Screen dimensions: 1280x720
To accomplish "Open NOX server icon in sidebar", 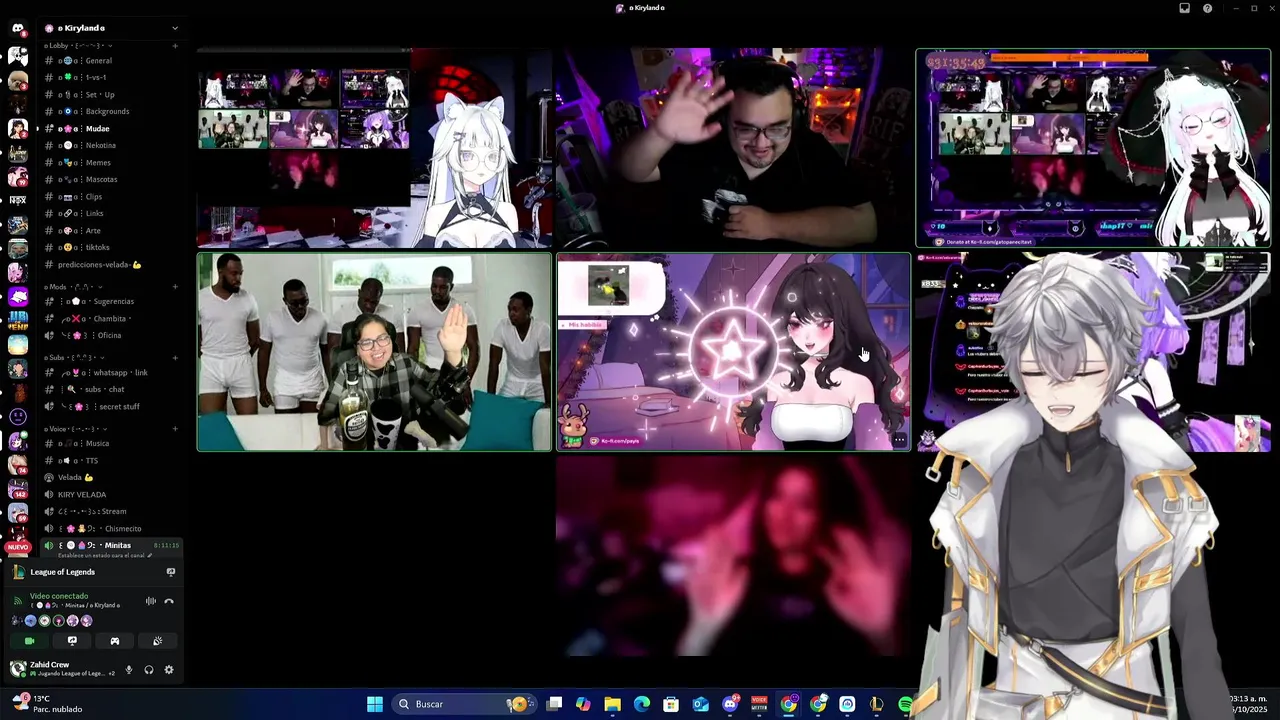I will point(17,200).
